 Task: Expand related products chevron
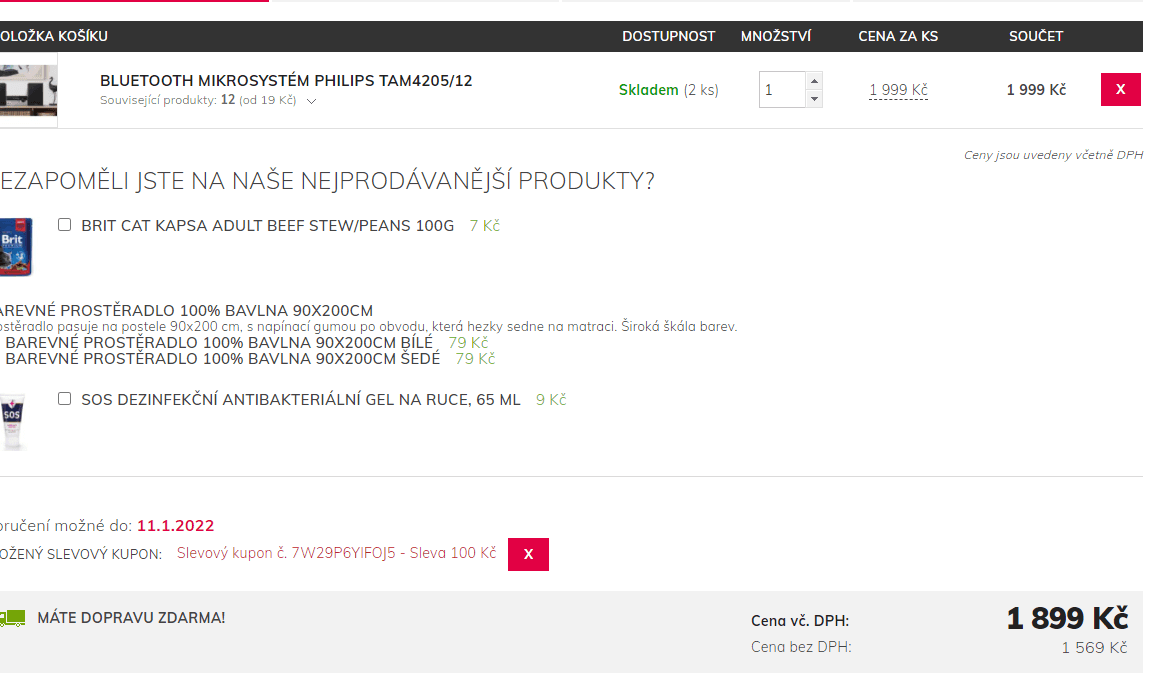coord(311,102)
